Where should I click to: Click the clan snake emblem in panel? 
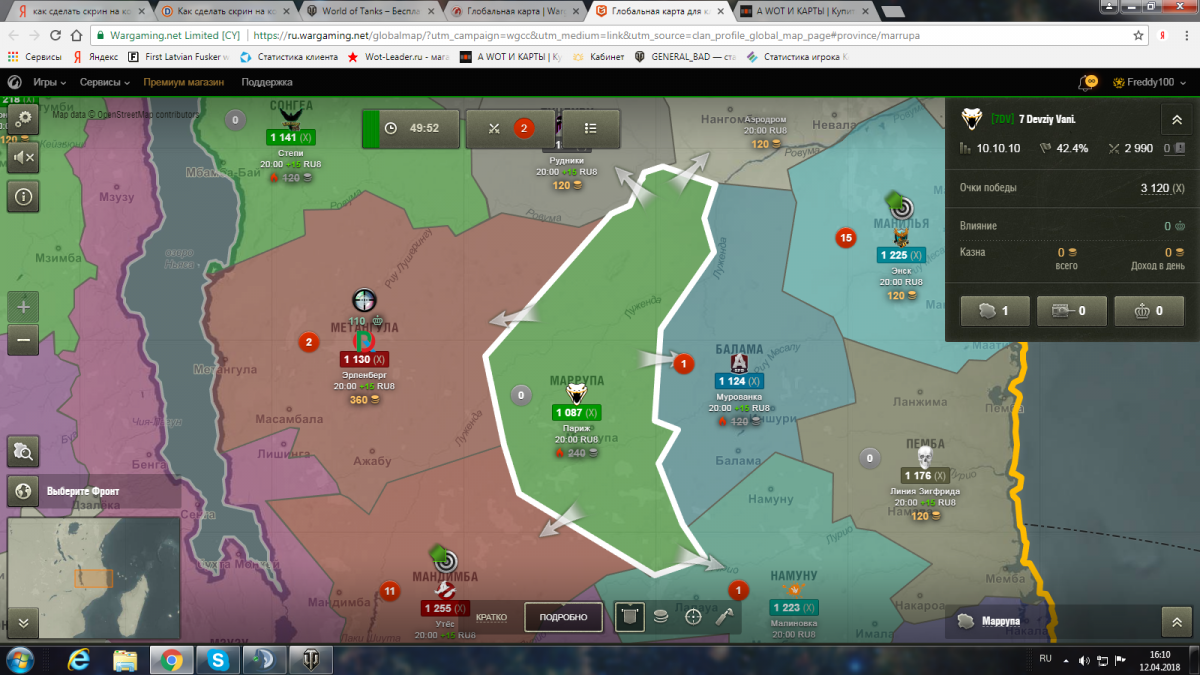[970, 119]
